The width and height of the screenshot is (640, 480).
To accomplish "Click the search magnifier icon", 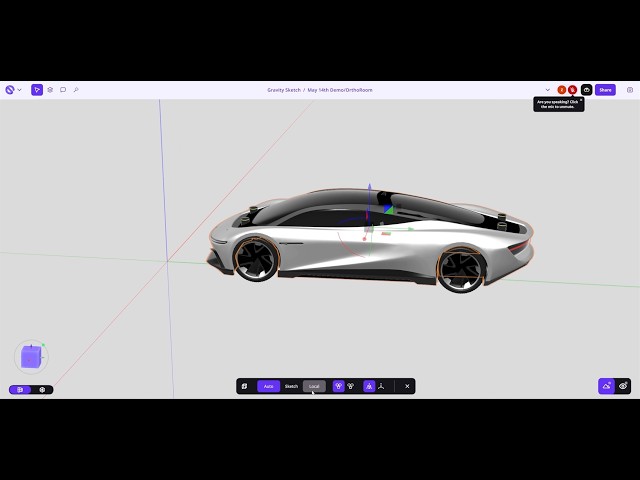I will (x=76, y=90).
